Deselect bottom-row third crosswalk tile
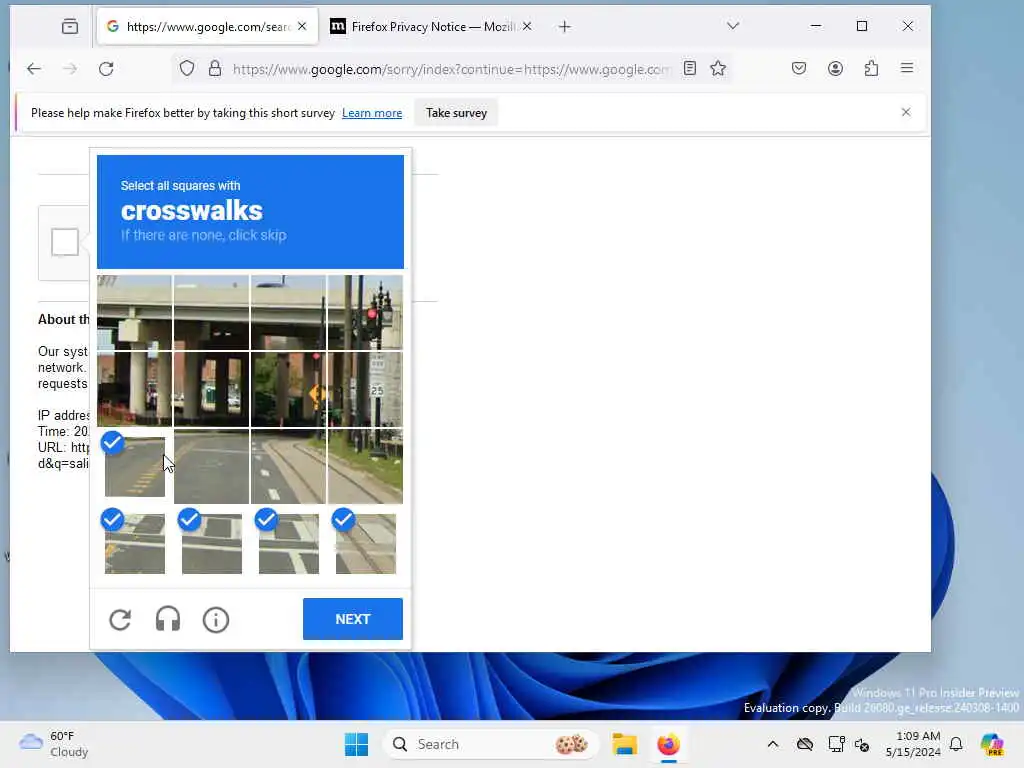Screen dimensions: 1024x768 tap(289, 543)
